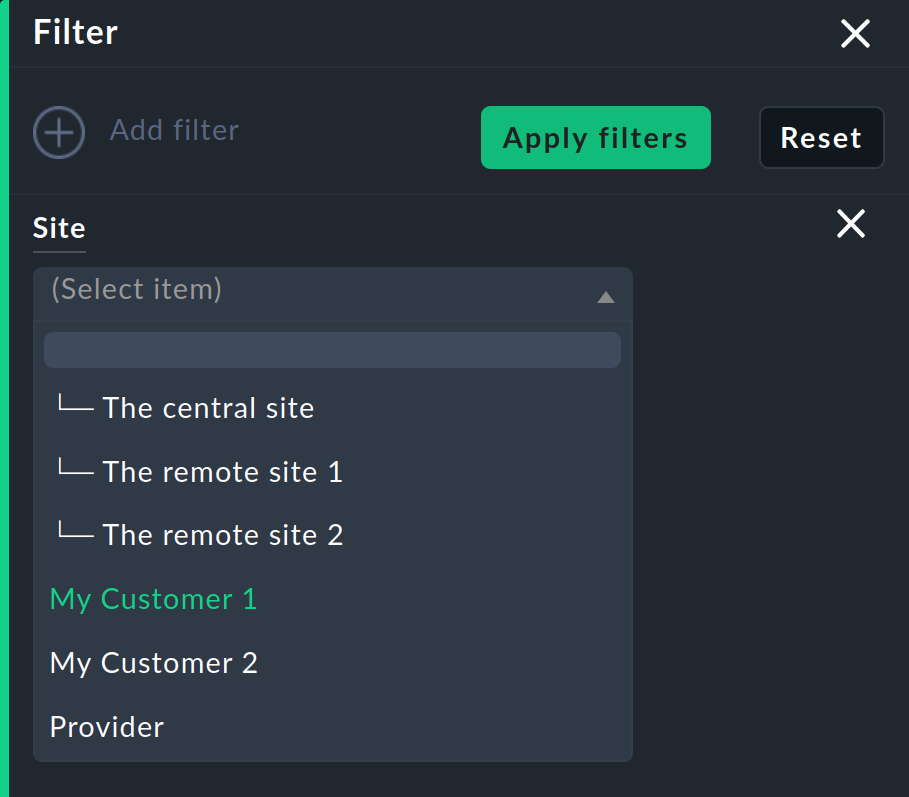Click the underlined 'Site' filter heading

(59, 229)
